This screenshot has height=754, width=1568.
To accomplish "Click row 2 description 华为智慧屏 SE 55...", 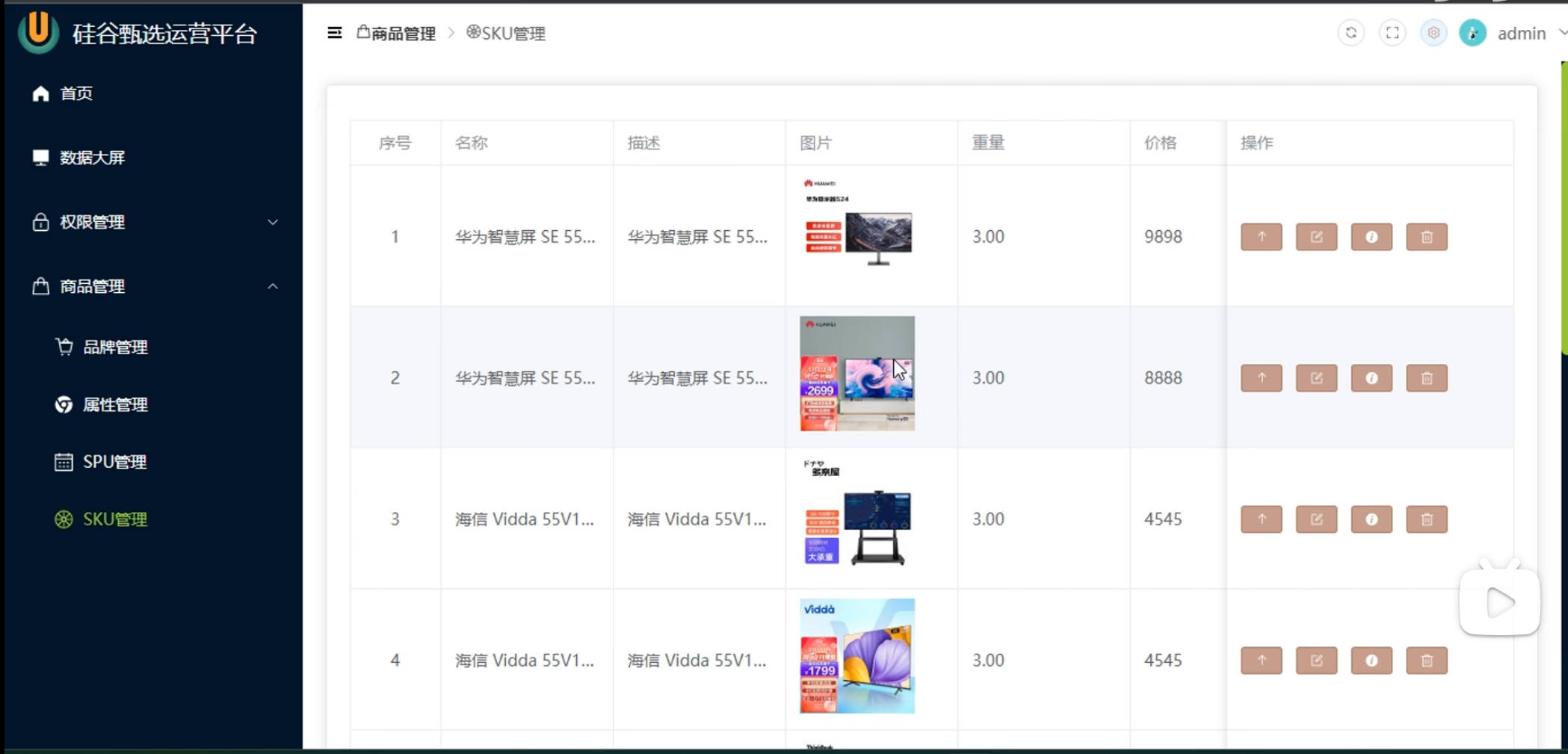I will tap(697, 378).
